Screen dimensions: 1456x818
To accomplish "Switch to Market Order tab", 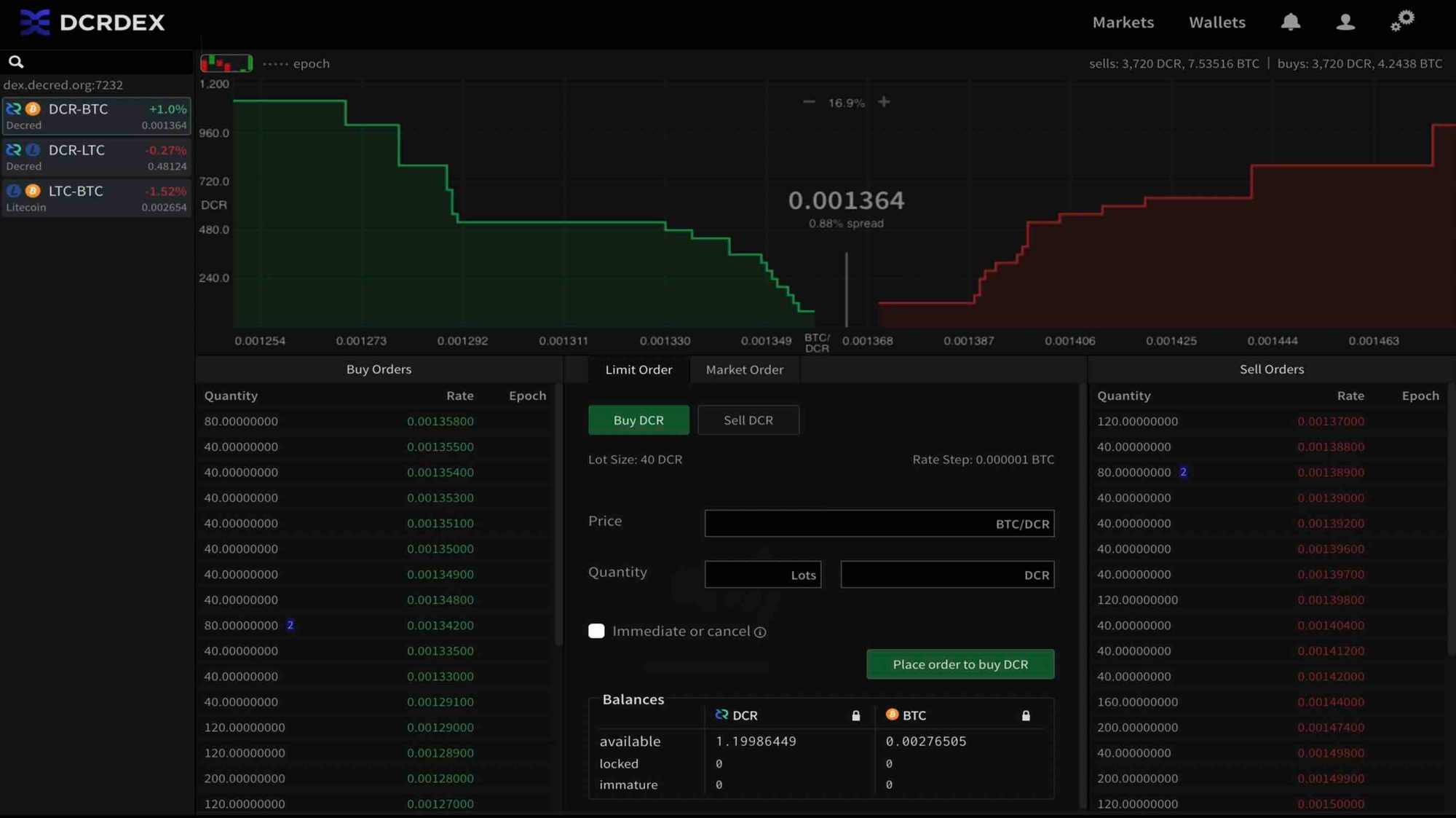I will pos(745,370).
